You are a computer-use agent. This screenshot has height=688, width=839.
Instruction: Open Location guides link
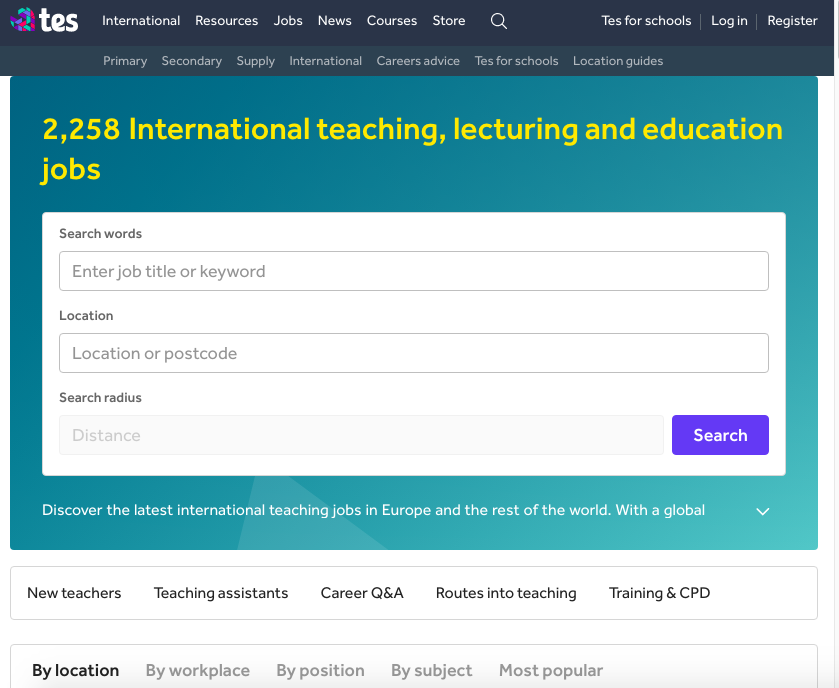pyautogui.click(x=618, y=61)
